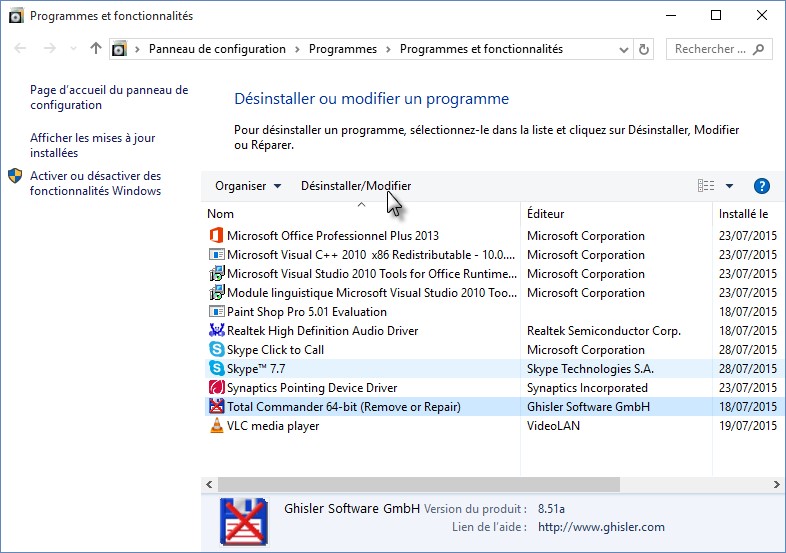Click the Microsoft Office Professionnel Plus icon

tap(217, 236)
